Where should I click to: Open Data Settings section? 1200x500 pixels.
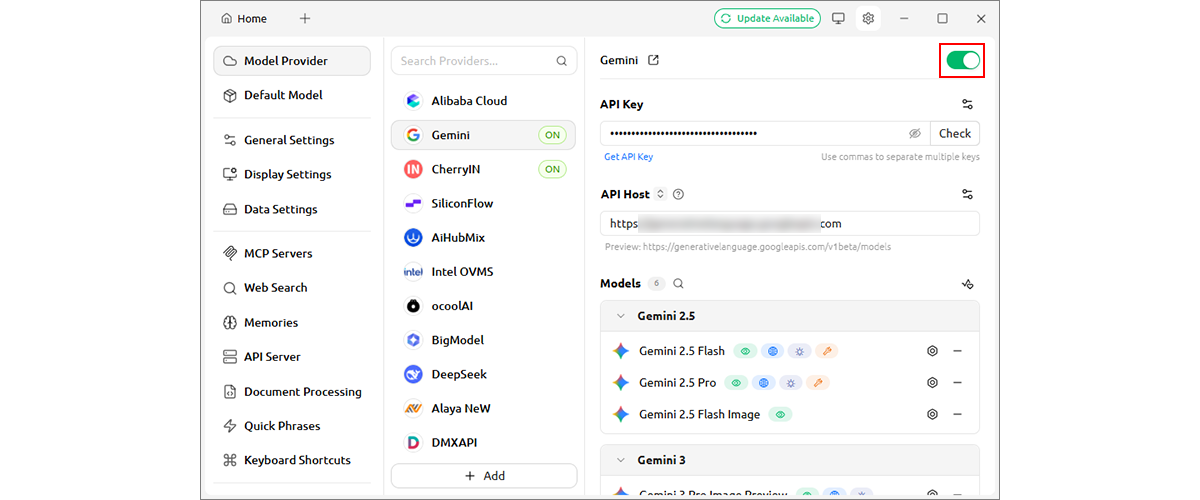(x=292, y=209)
